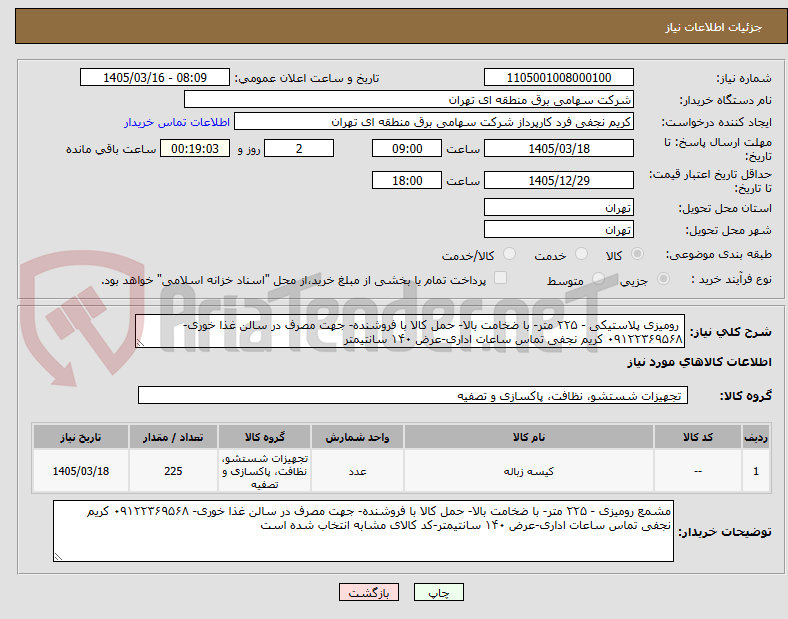Click the جزئیات اطلاعات نیاز page title
The height and width of the screenshot is (619, 788).
tap(713, 27)
